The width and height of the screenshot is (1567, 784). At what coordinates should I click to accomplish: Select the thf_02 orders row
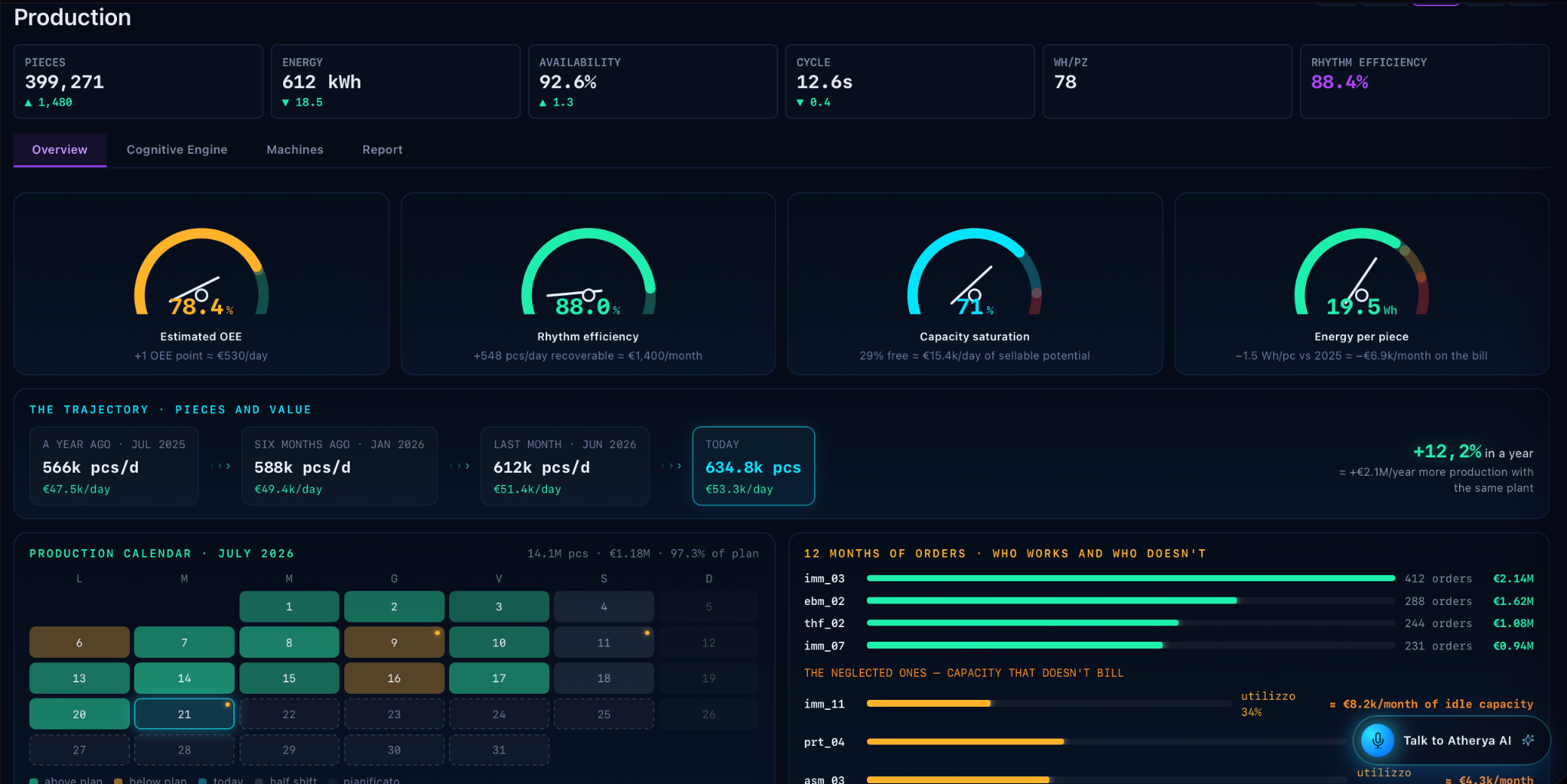[1169, 623]
